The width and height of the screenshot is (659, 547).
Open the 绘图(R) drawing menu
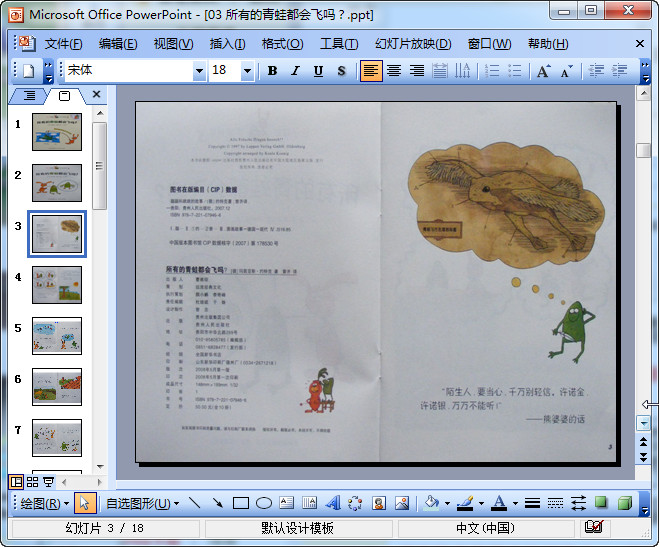click(x=45, y=503)
